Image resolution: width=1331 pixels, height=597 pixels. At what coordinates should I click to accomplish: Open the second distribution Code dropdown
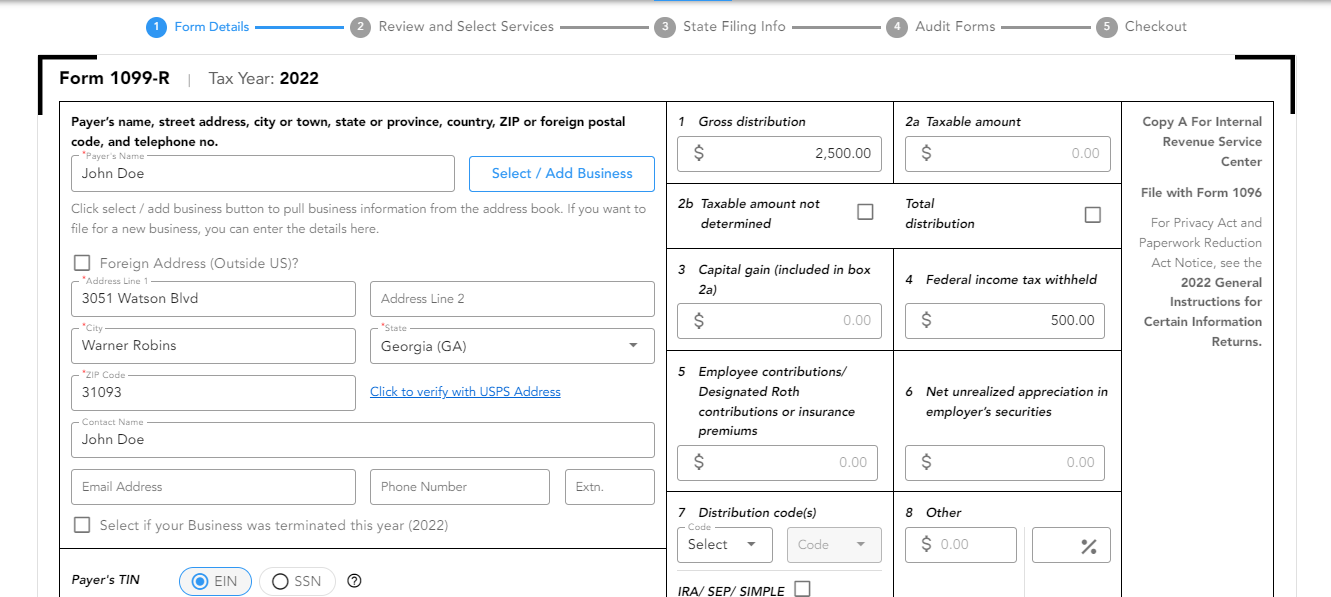tap(833, 545)
